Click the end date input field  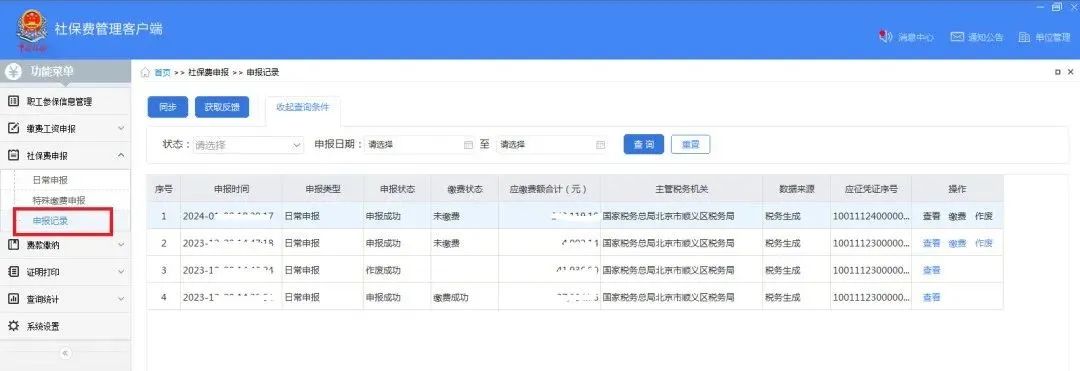[552, 145]
